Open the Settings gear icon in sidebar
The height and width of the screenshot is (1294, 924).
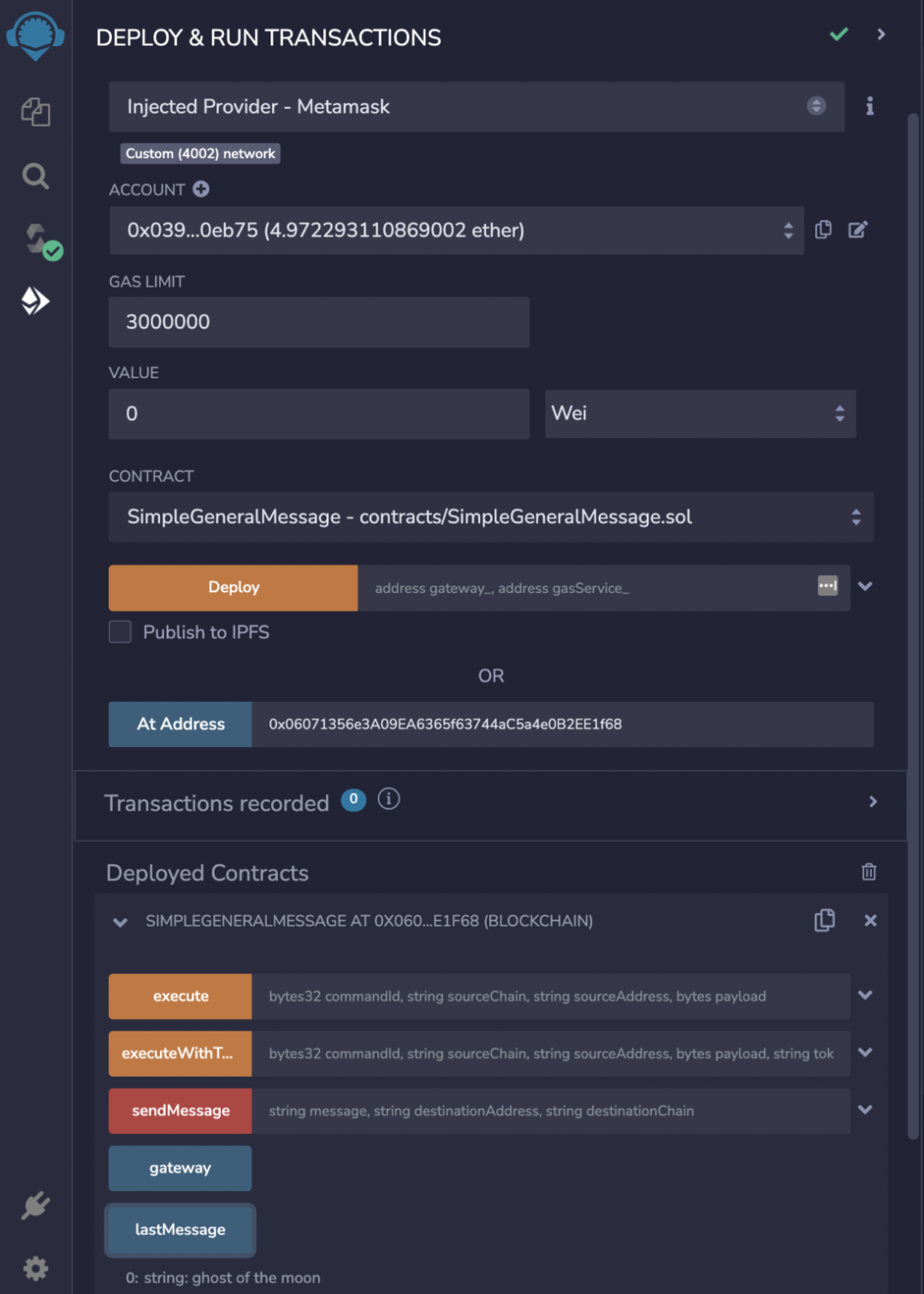click(x=35, y=1268)
